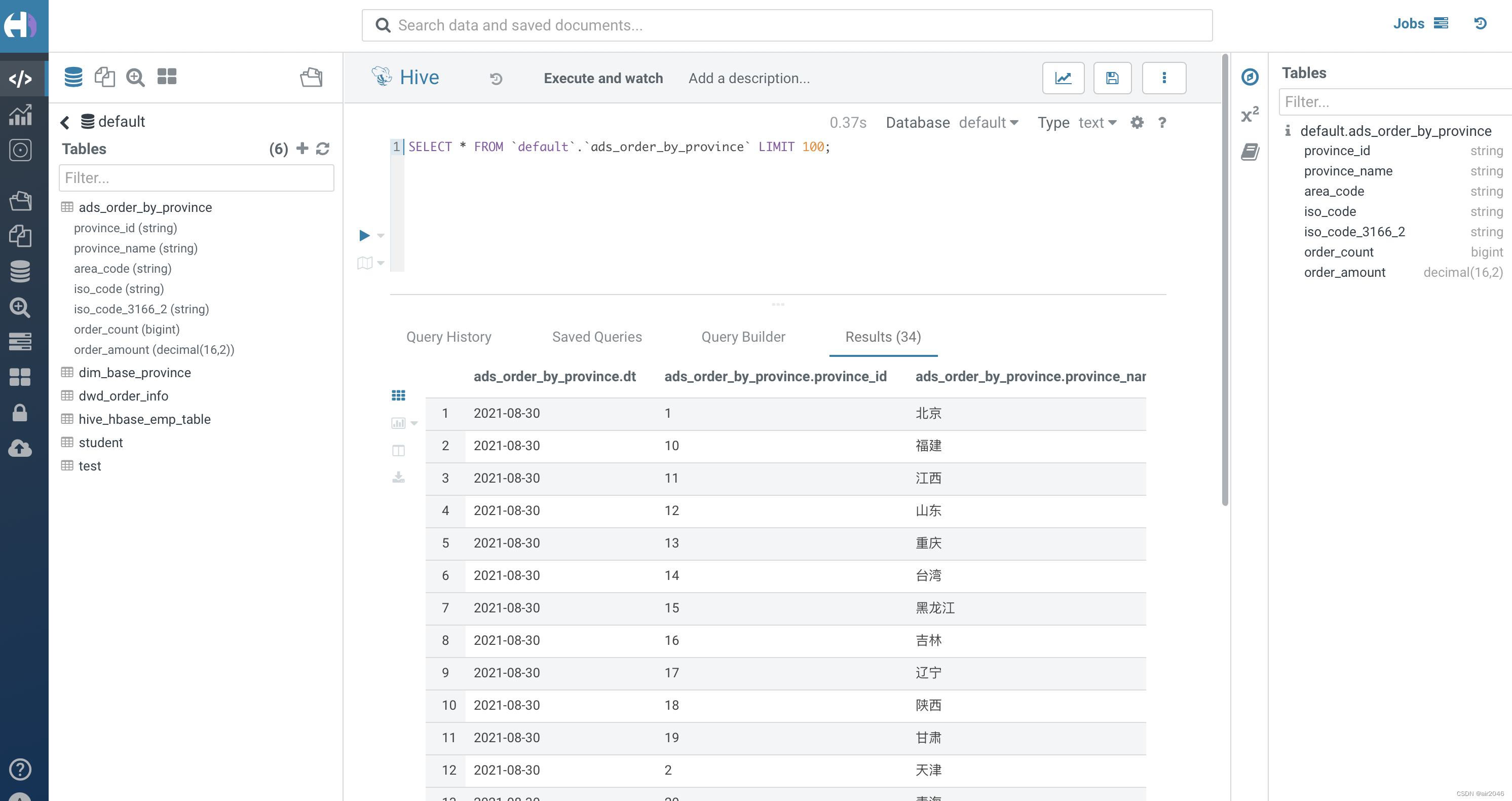The width and height of the screenshot is (1512, 801).
Task: Toggle the results column chooser icon
Action: coord(399,450)
